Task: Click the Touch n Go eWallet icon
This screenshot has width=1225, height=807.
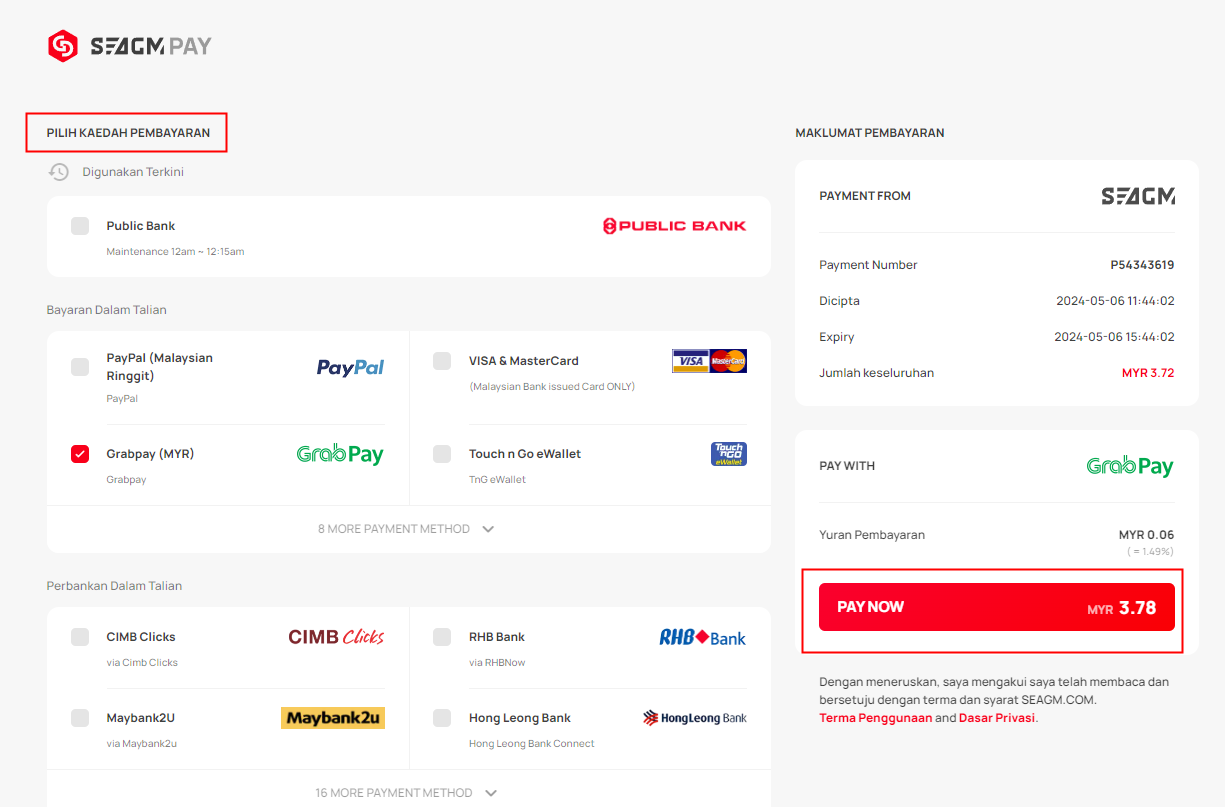Action: pyautogui.click(x=729, y=454)
